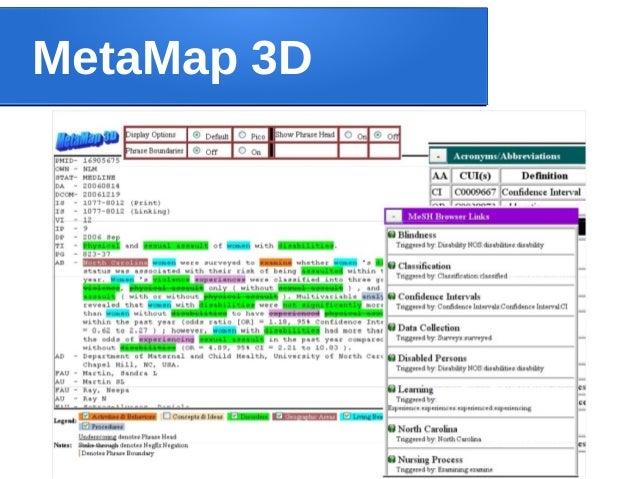Click the MeSH Browser Links panel title
This screenshot has height=479, width=638.
[448, 217]
